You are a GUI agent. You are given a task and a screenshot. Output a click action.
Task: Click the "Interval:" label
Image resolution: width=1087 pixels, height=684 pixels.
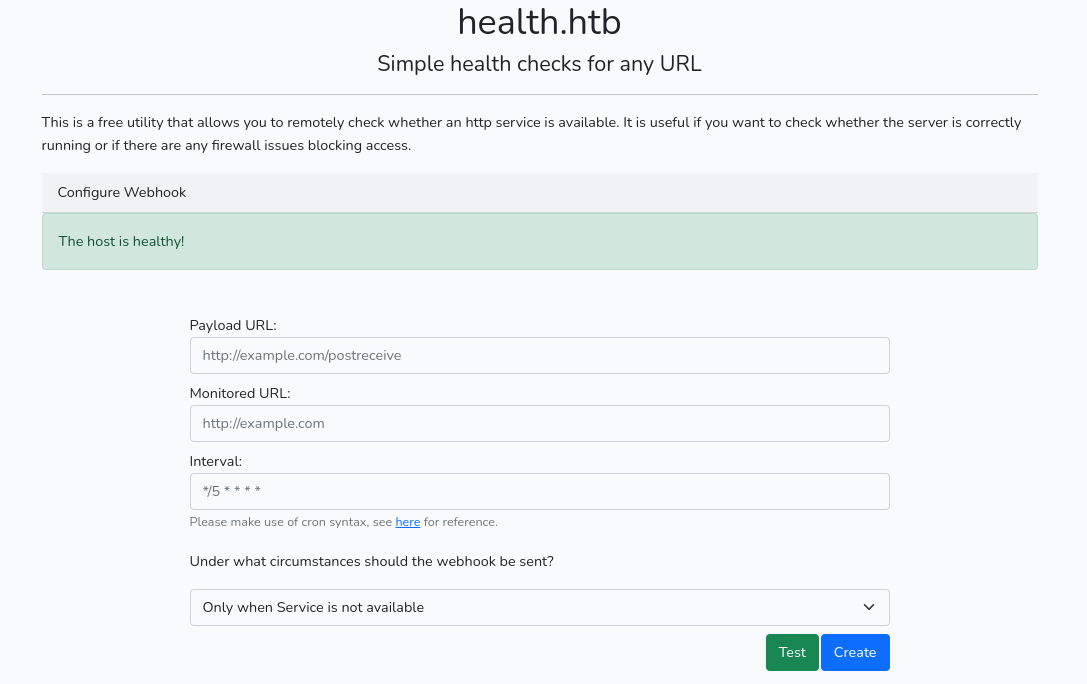[216, 461]
